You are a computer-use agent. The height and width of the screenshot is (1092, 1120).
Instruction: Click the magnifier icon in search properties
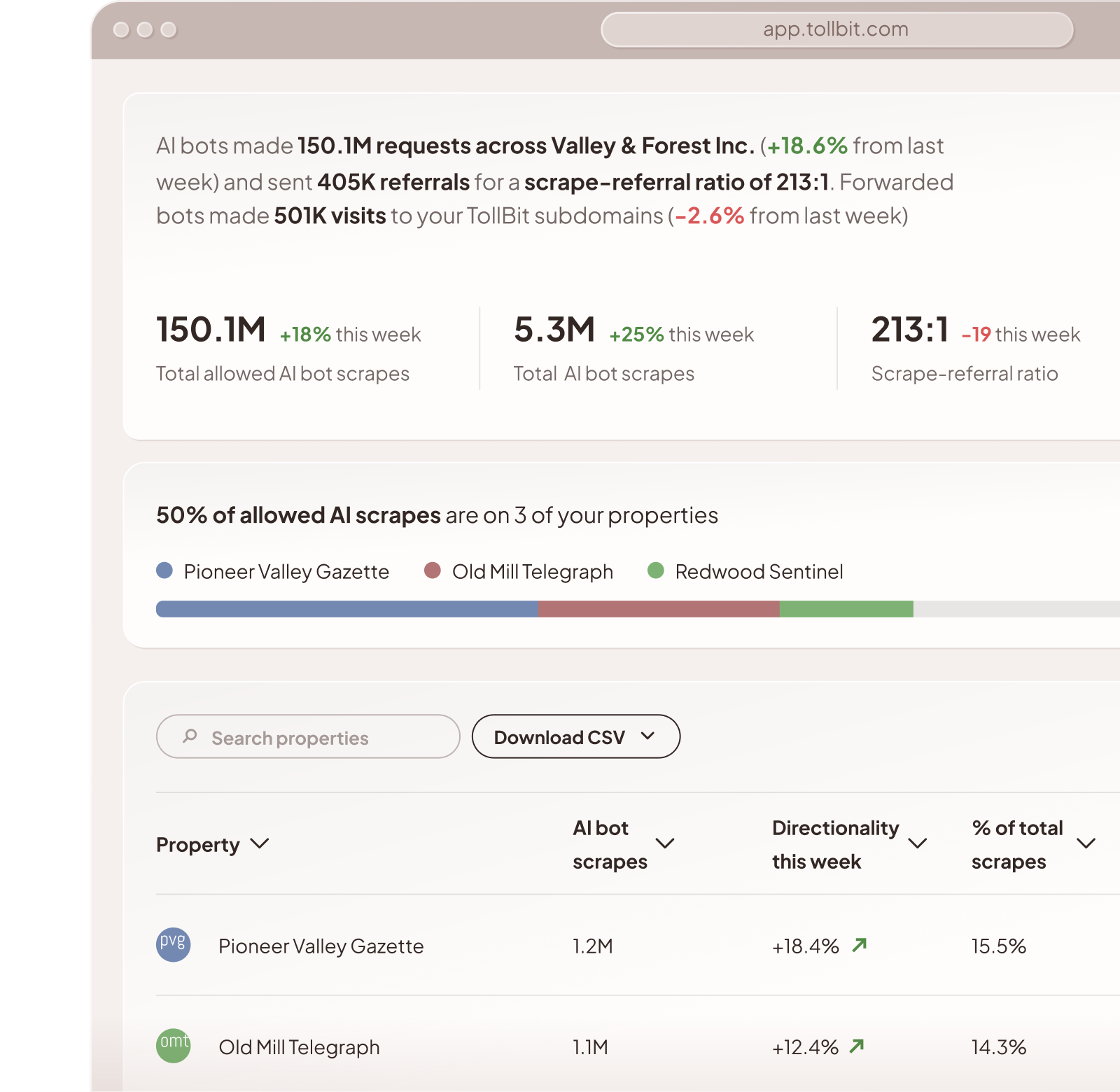point(190,736)
